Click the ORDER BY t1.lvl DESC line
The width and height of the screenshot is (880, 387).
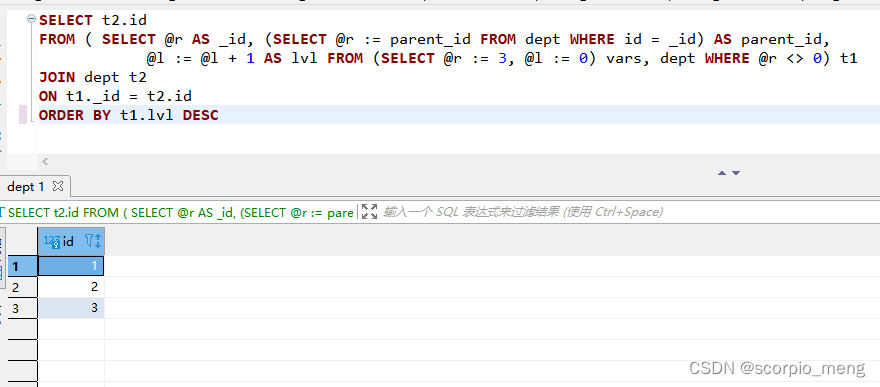pos(129,116)
